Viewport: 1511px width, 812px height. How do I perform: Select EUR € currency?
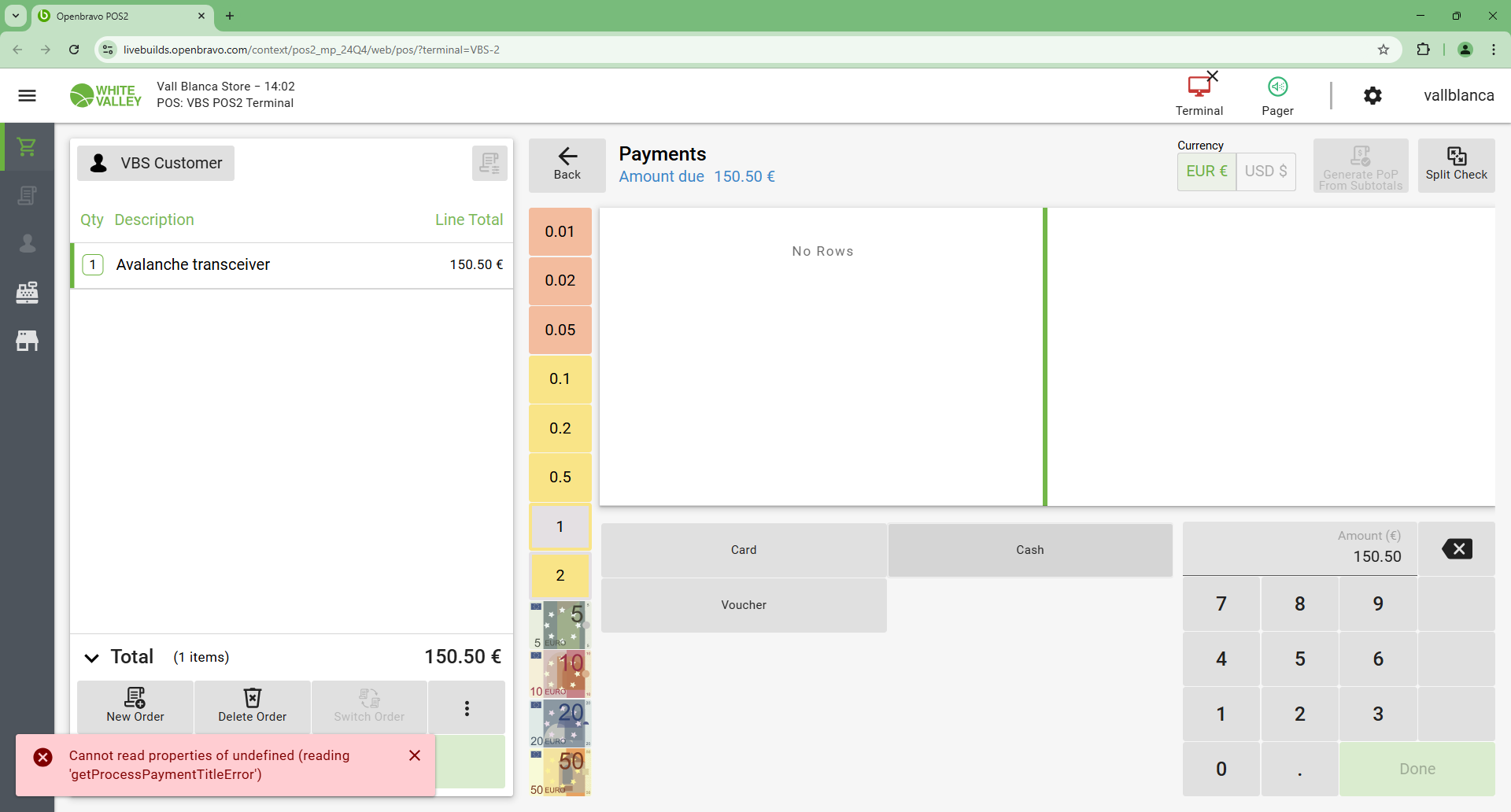coord(1206,172)
